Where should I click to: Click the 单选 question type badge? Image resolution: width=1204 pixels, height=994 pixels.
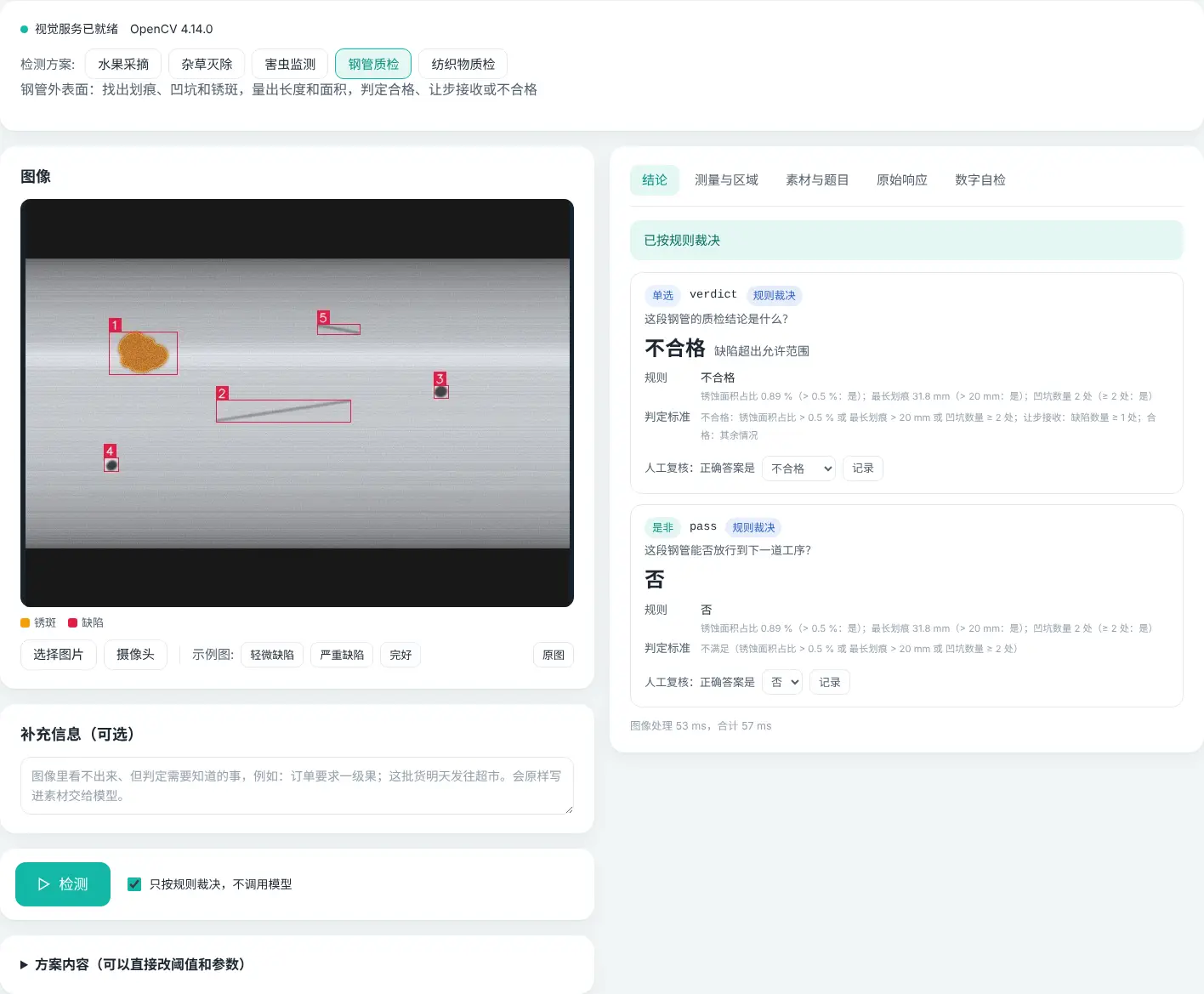(x=663, y=295)
